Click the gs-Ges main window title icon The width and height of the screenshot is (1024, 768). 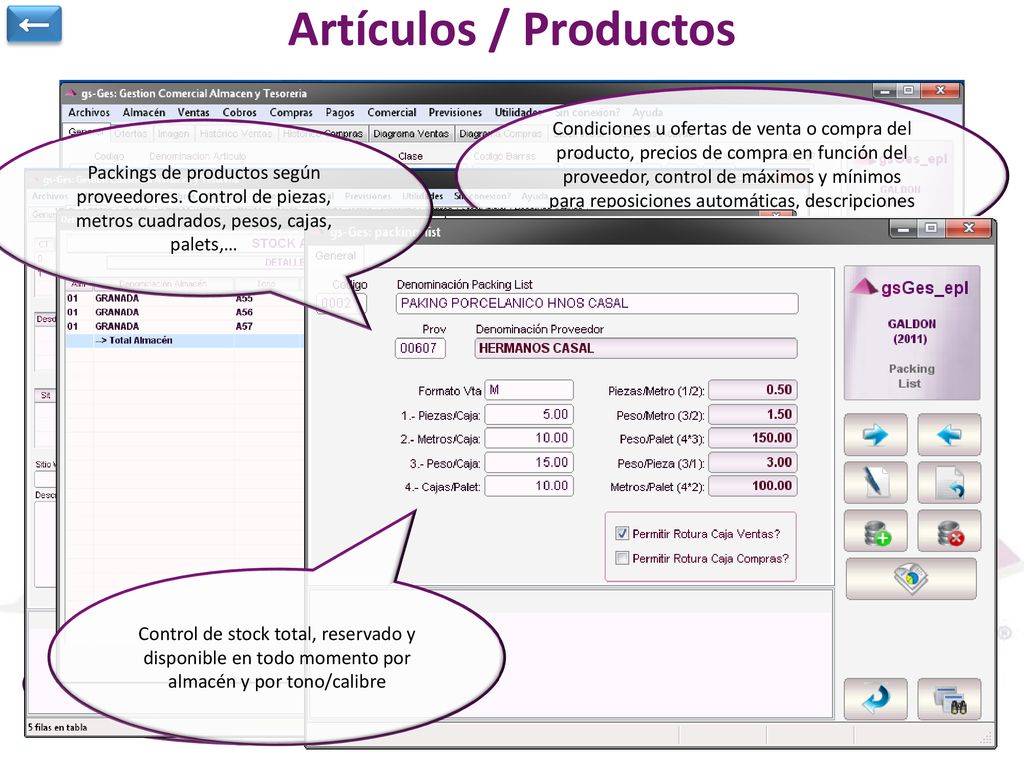71,93
